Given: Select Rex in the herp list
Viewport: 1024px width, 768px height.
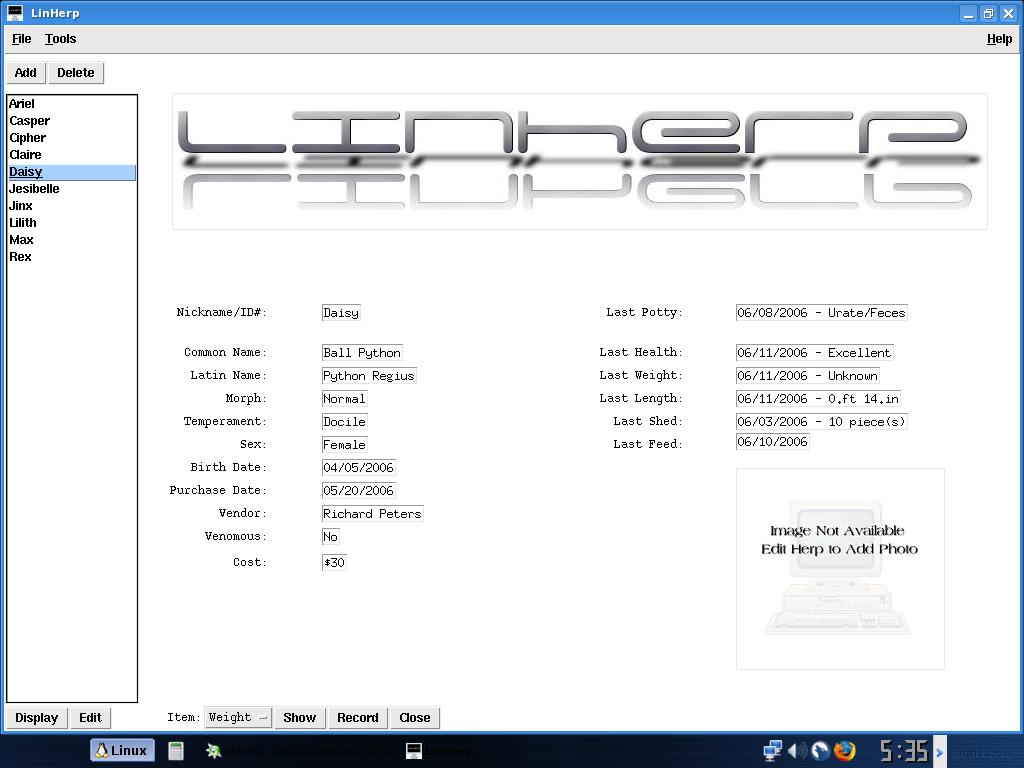Looking at the screenshot, I should click(x=71, y=257).
